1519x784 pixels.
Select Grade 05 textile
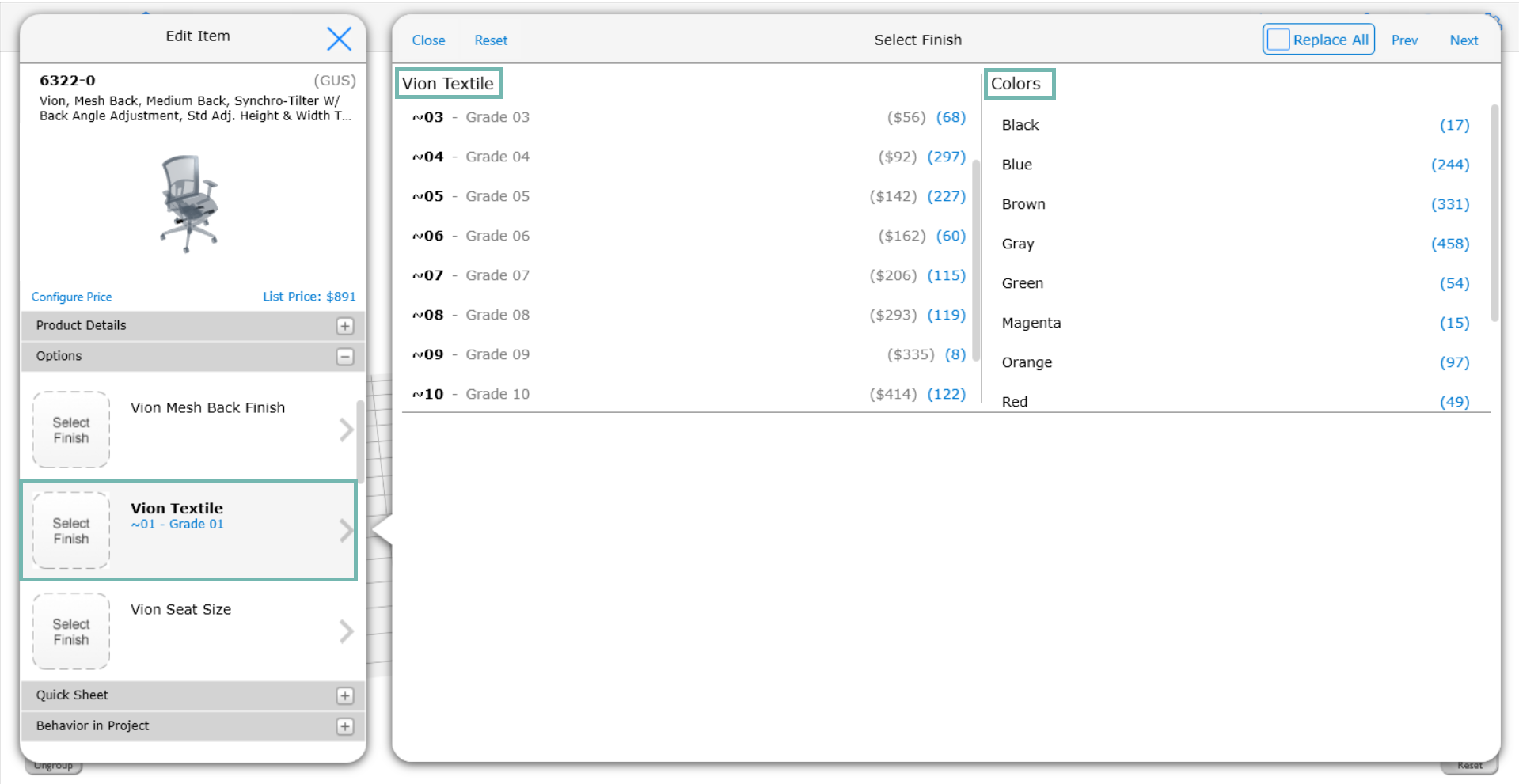(689, 196)
